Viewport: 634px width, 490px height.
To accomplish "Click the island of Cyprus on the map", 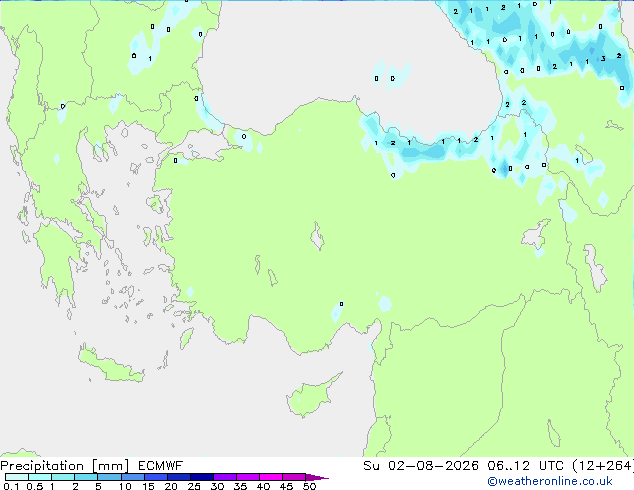I will pos(311,395).
